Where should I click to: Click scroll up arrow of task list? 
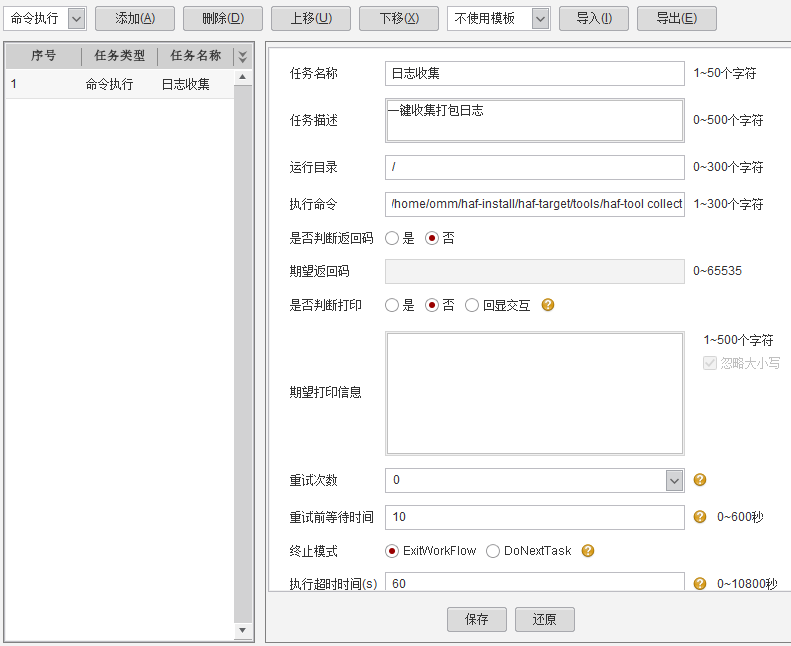click(x=243, y=77)
